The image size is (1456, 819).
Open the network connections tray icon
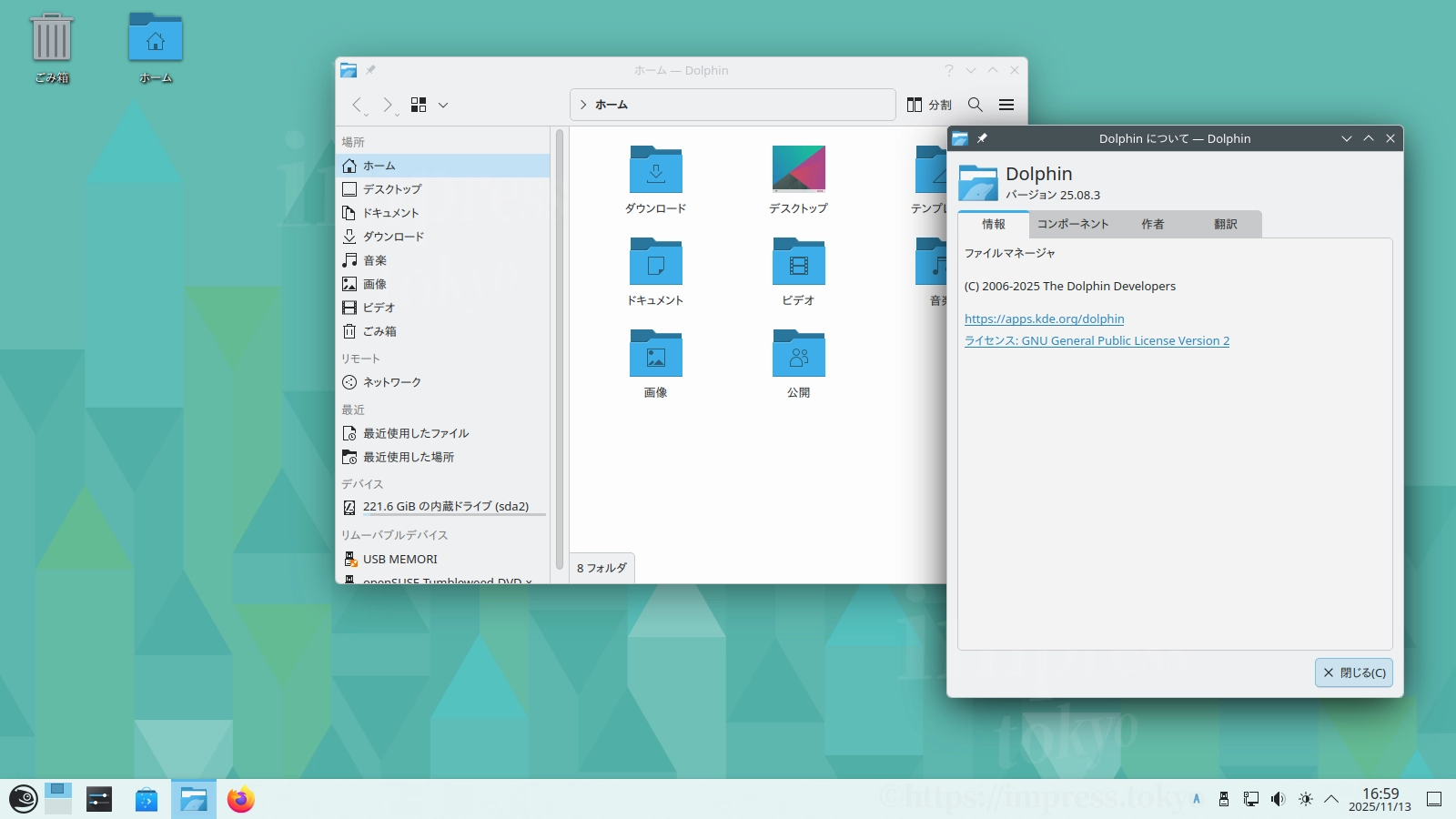[1251, 799]
